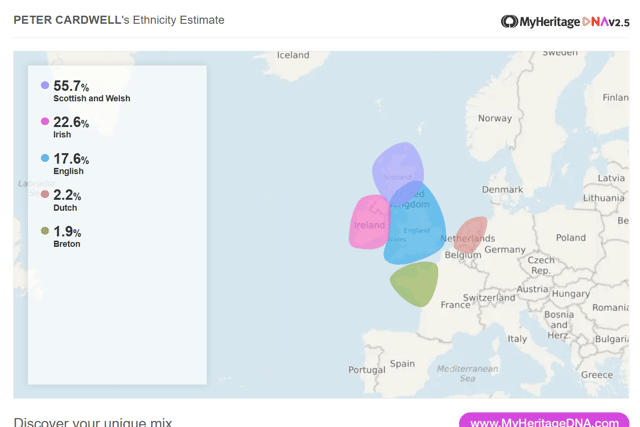Select the 1.9% Breton entry

61,237
